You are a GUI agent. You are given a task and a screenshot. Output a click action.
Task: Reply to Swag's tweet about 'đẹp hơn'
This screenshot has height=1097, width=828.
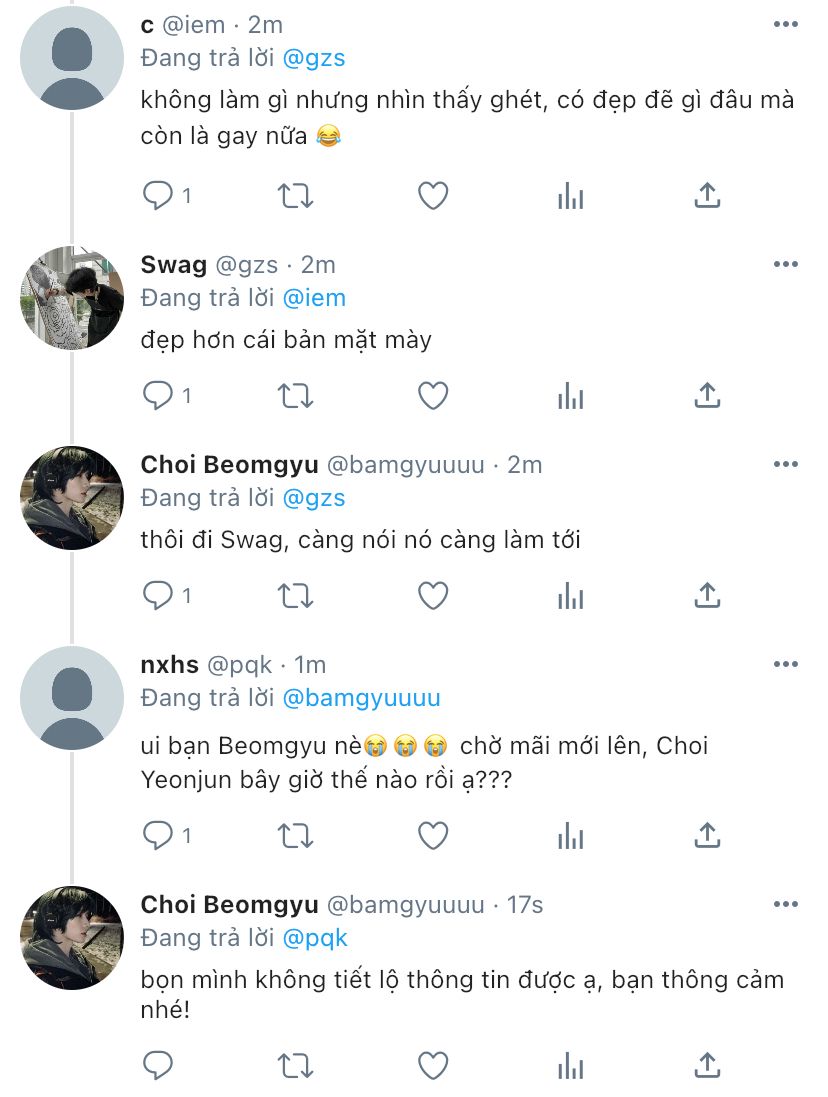point(158,396)
